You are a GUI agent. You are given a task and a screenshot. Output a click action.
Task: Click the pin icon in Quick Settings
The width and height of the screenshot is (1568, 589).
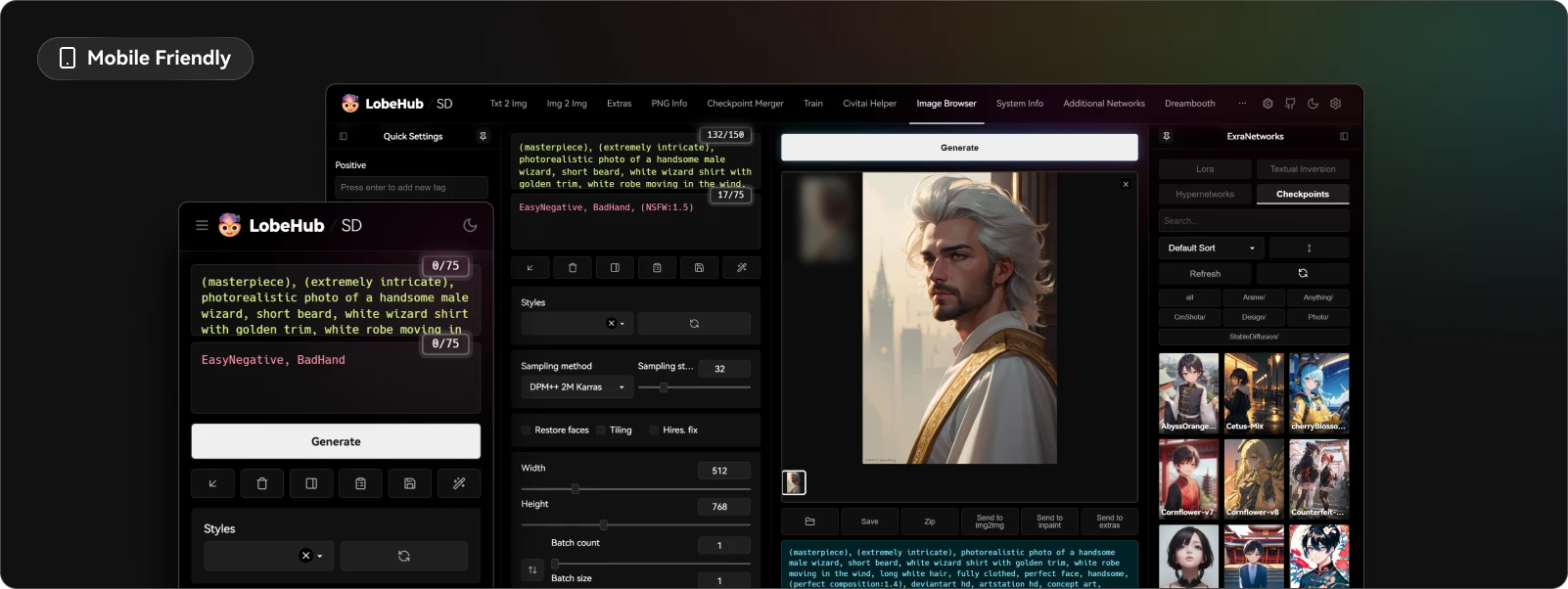click(483, 136)
